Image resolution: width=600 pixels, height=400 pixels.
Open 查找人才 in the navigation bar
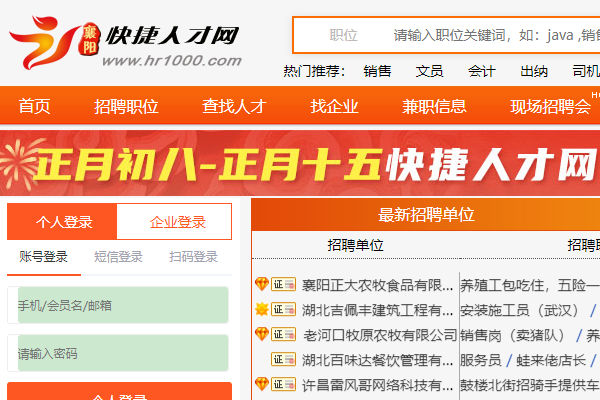coord(234,106)
